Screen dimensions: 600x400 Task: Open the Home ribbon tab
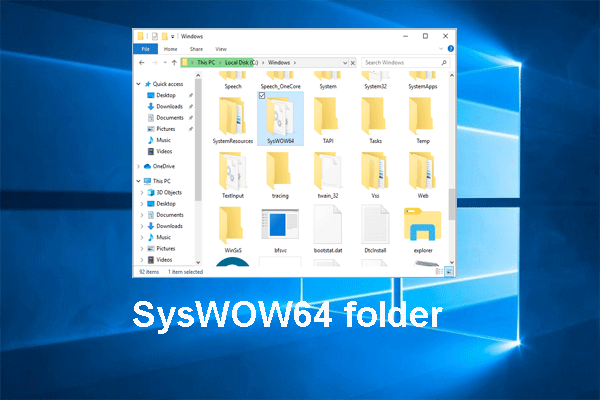[170, 49]
